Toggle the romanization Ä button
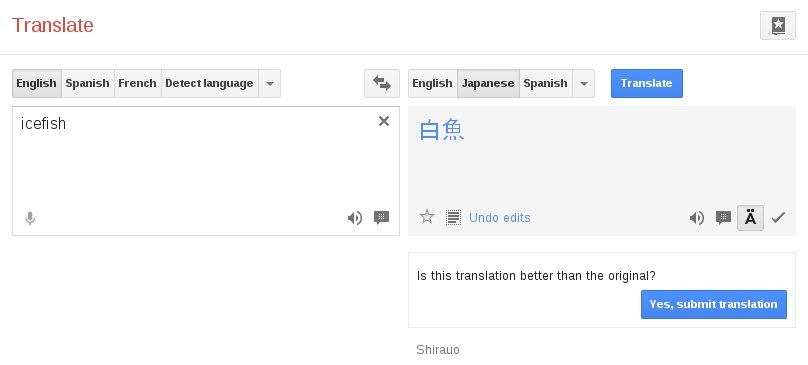808x365 pixels. [x=751, y=218]
